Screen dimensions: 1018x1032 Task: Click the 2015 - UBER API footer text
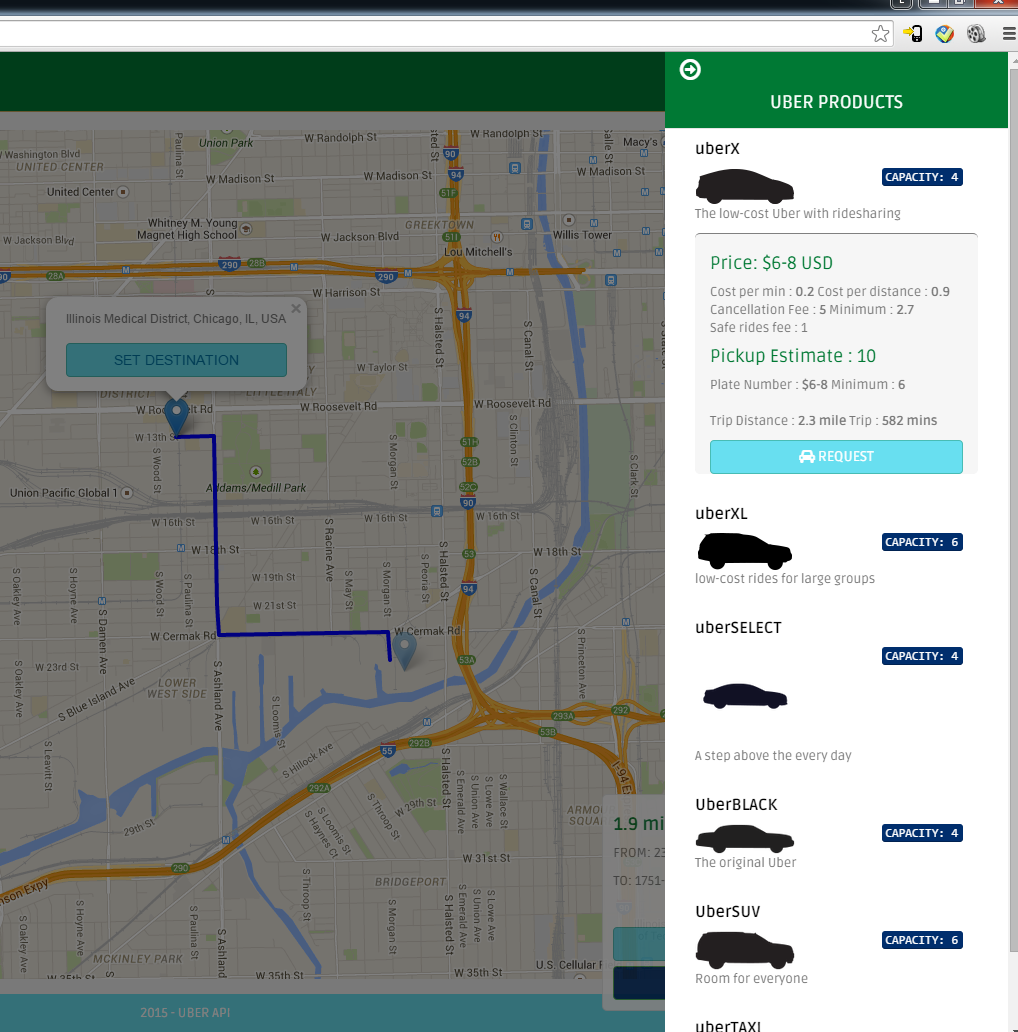(x=185, y=1013)
